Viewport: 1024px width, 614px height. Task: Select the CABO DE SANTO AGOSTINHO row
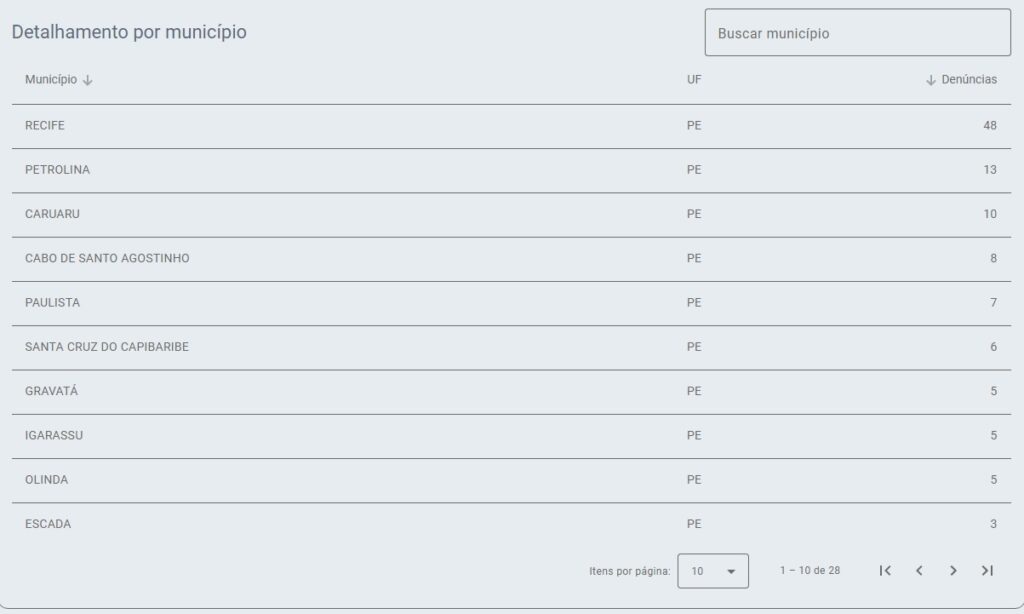[511, 259]
